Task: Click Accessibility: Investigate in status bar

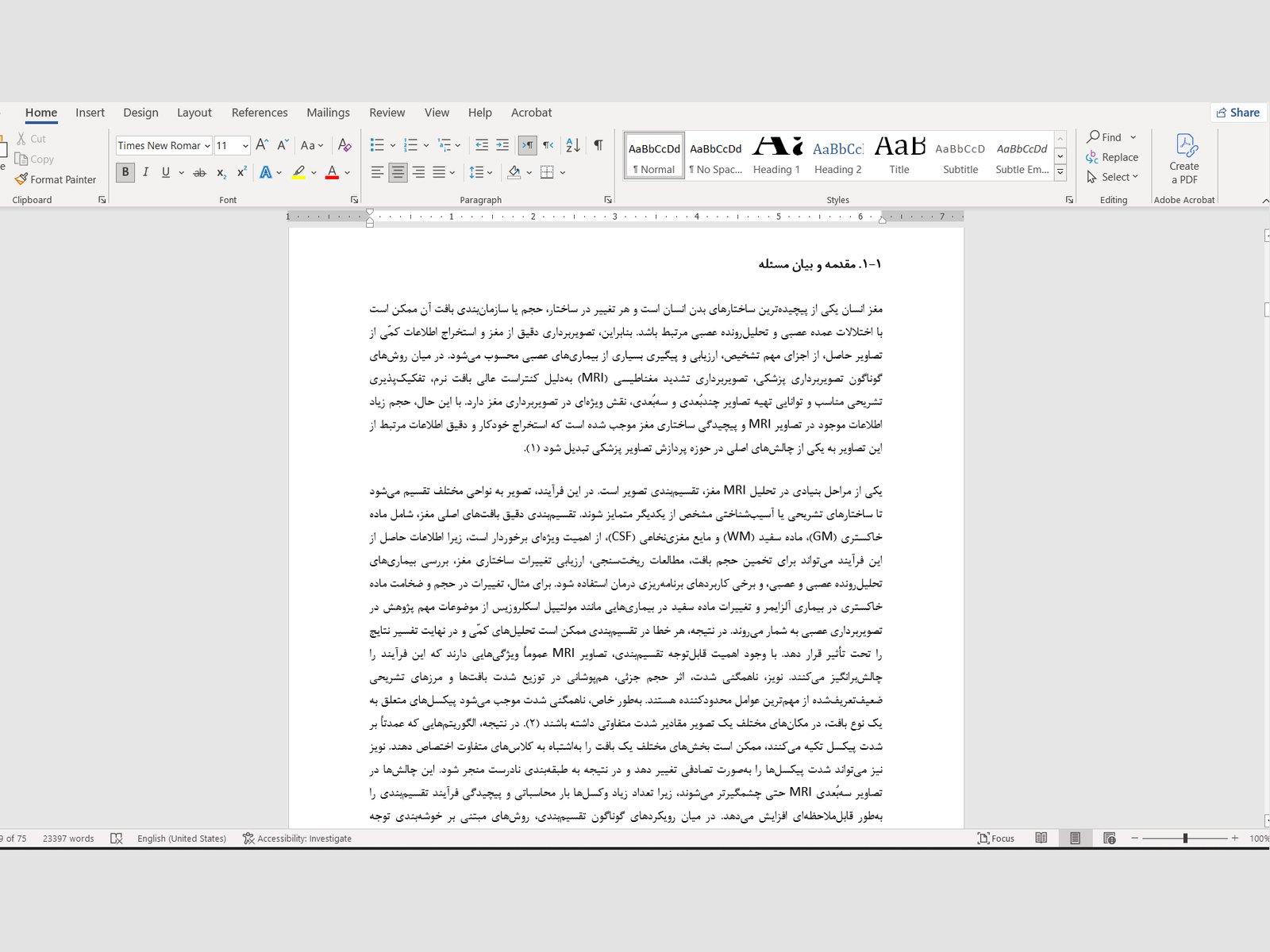Action: [x=297, y=838]
